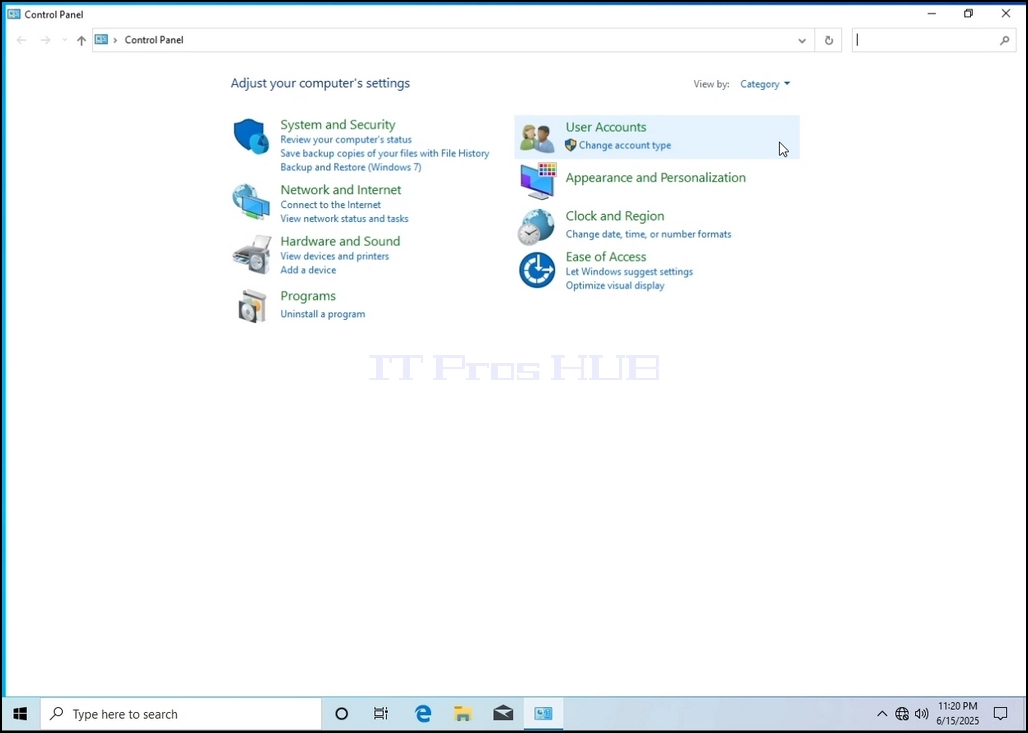Image resolution: width=1028 pixels, height=733 pixels.
Task: Open the User Accounts heading link
Action: 606,127
